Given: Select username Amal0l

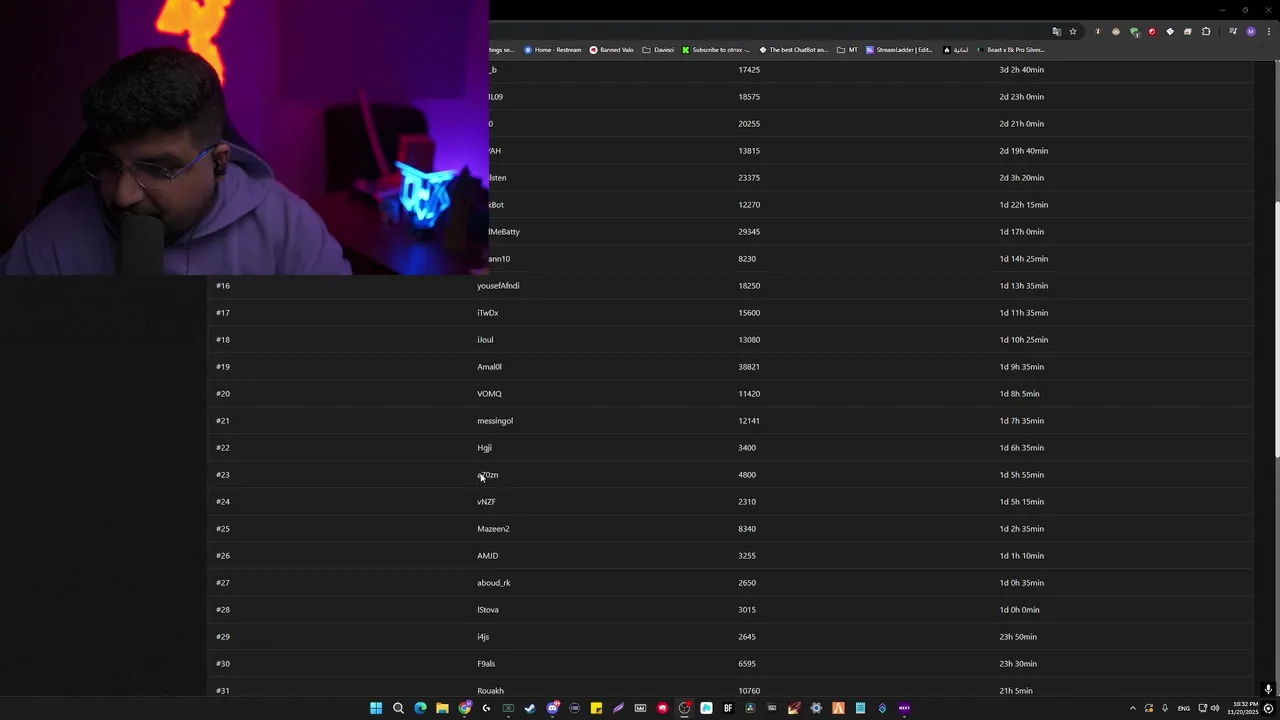Looking at the screenshot, I should click(x=489, y=367).
